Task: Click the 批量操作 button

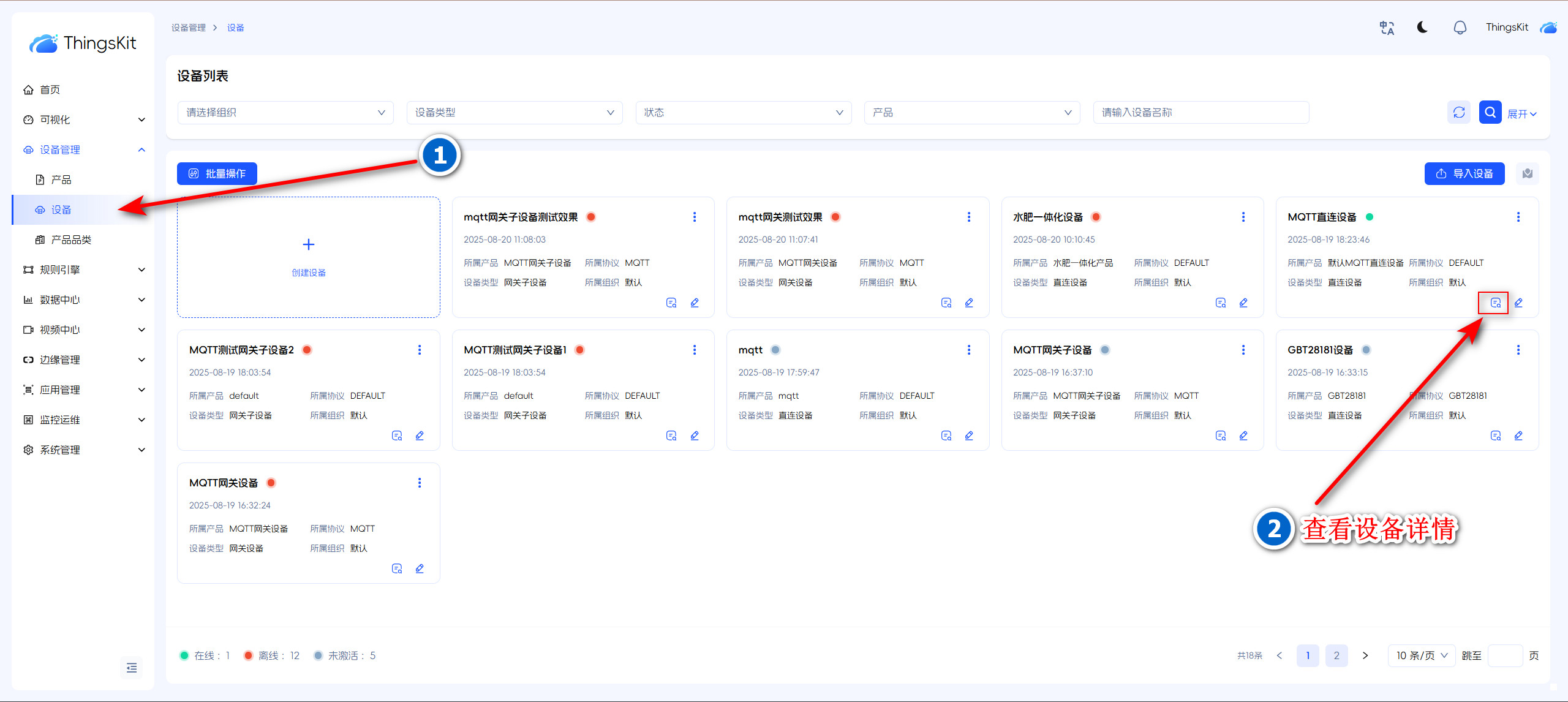Action: tap(217, 173)
